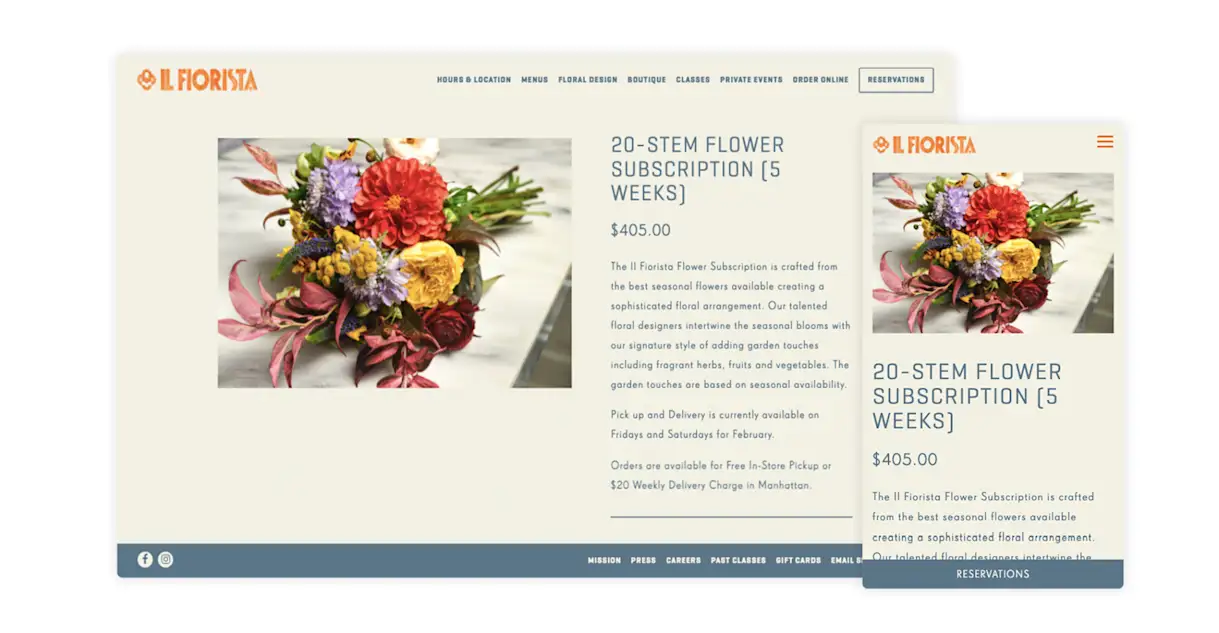This screenshot has height=633, width=1219.
Task: Open the mobile hamburger menu icon
Action: tap(1105, 142)
